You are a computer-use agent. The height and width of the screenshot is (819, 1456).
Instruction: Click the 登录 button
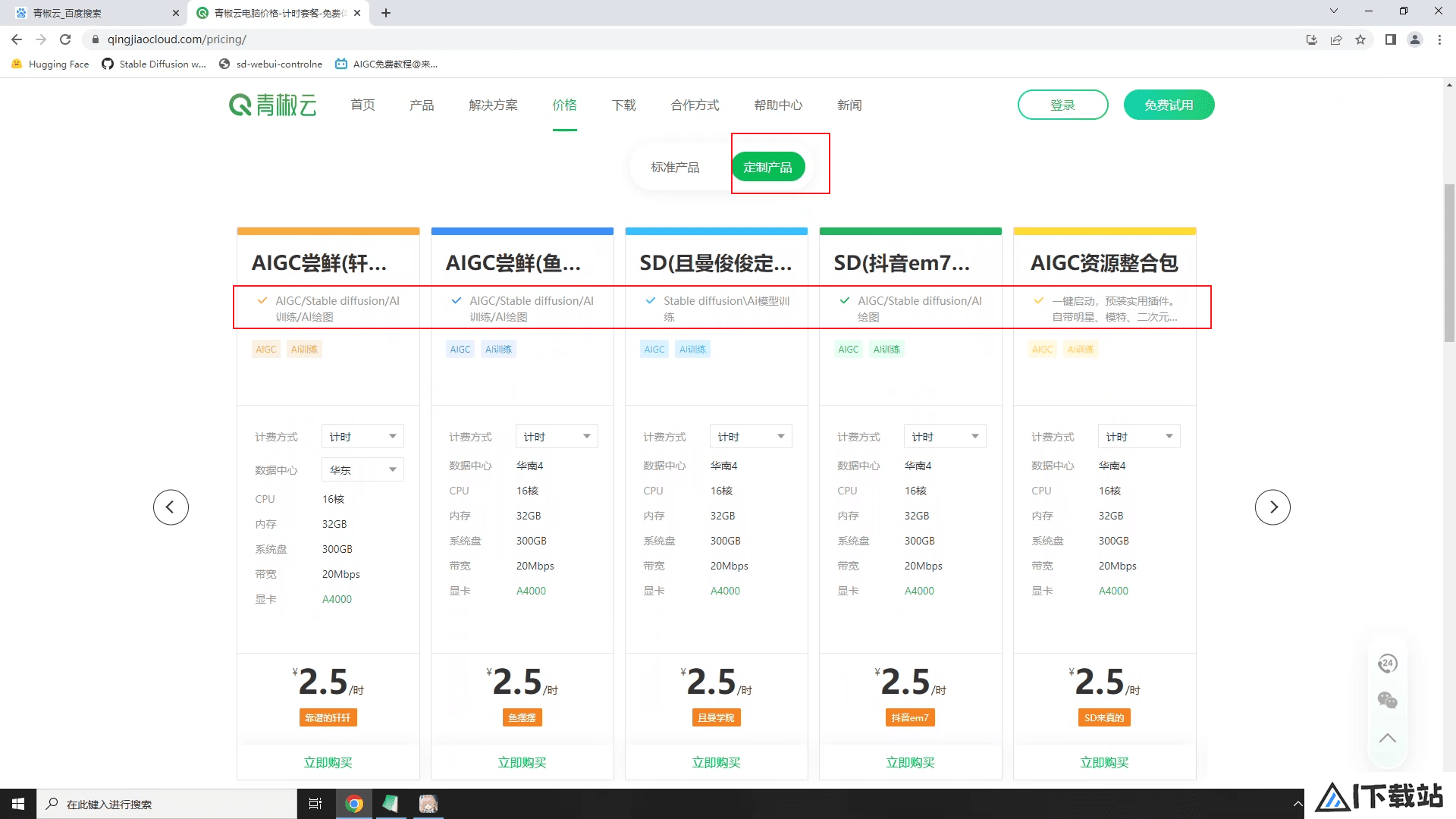pyautogui.click(x=1062, y=105)
